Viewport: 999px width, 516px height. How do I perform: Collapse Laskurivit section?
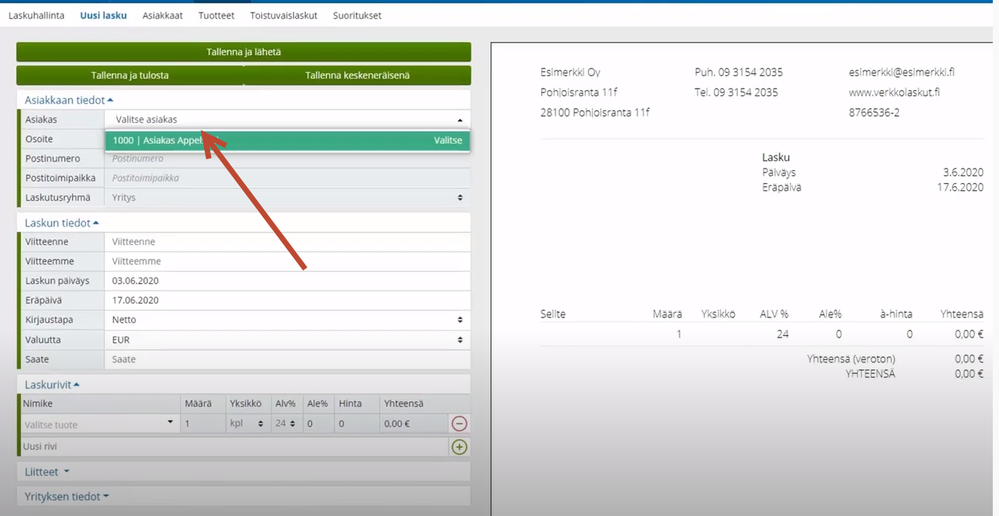(52, 385)
